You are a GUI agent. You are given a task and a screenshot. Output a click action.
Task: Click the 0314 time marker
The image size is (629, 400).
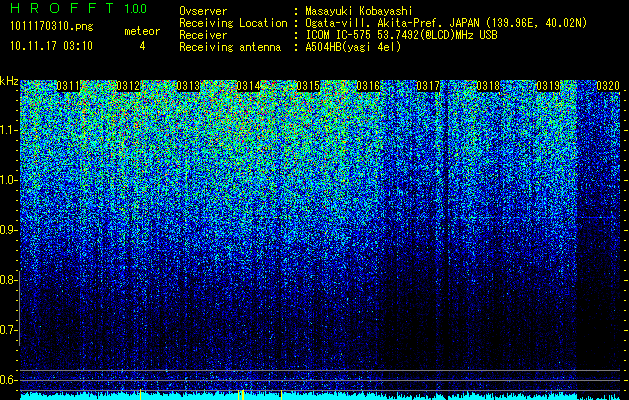[x=248, y=86]
